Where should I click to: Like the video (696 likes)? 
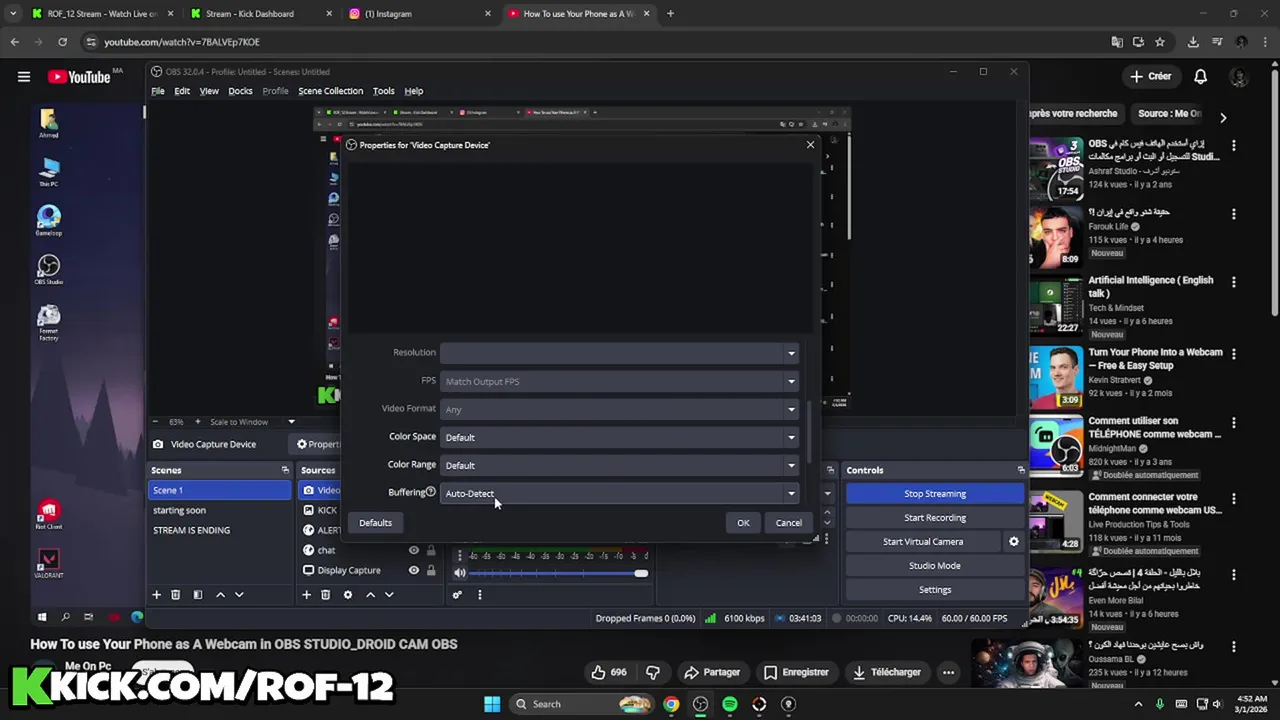pos(610,672)
